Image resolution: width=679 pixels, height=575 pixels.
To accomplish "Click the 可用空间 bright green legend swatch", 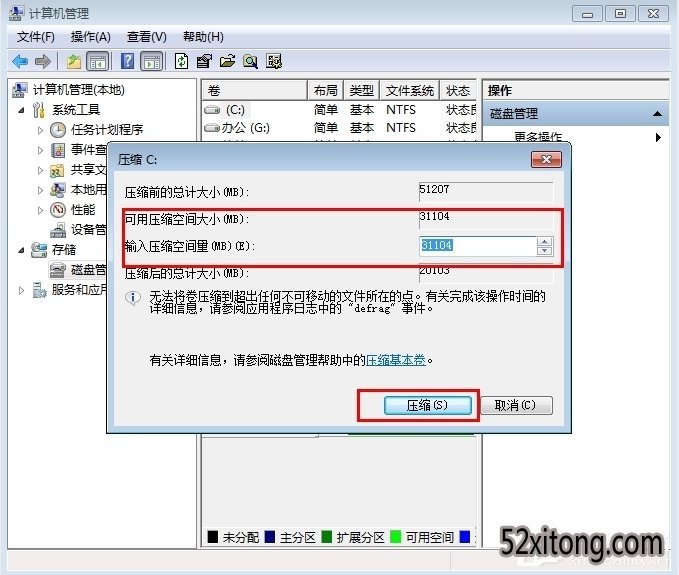I will pyautogui.click(x=395, y=537).
